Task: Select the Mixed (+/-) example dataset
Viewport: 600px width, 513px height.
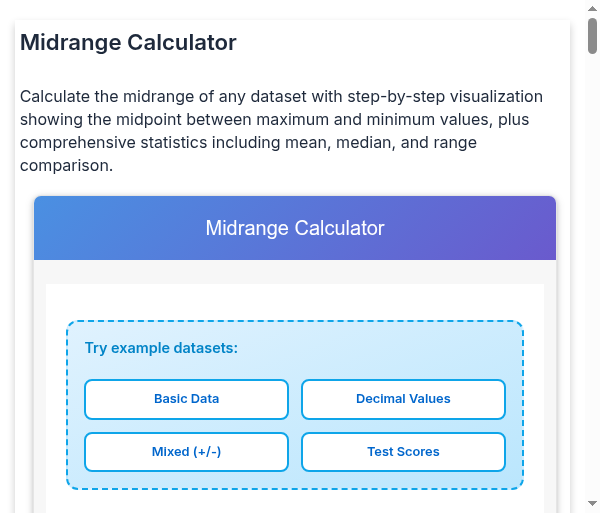Action: point(186,452)
